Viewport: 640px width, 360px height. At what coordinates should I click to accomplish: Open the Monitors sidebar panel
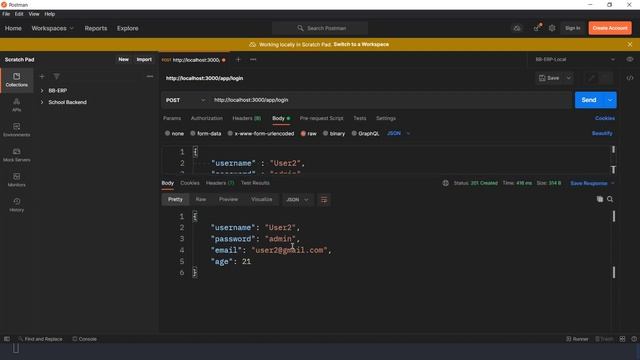pyautogui.click(x=16, y=180)
